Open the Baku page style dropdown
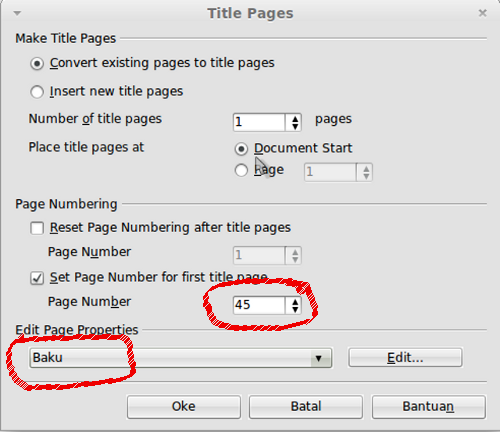This screenshot has width=500, height=432. 181,358
